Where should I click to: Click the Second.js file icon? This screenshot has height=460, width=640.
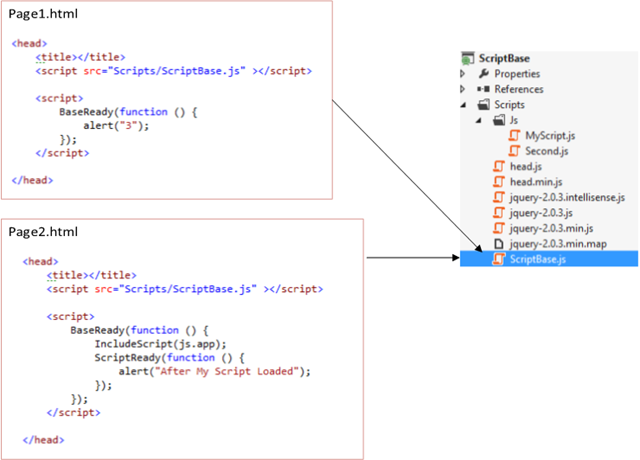point(514,151)
